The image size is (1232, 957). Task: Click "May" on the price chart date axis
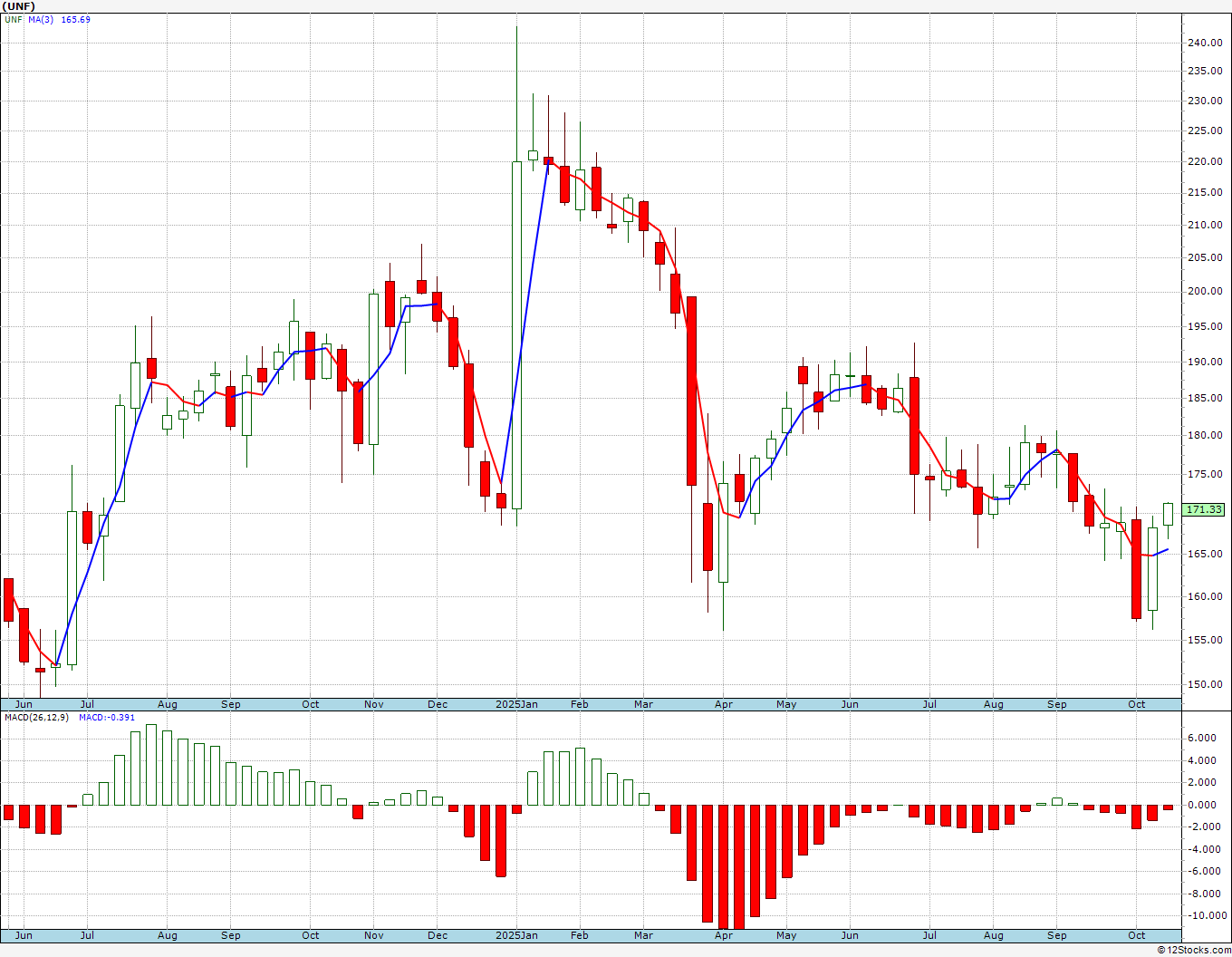786,705
